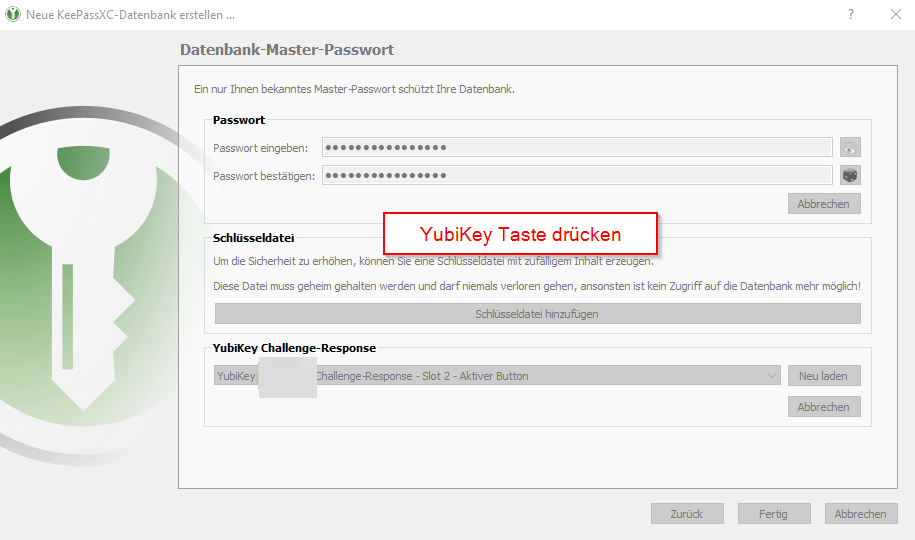Toggle password visibility with the eye icon
The height and width of the screenshot is (540, 915).
pos(850,148)
